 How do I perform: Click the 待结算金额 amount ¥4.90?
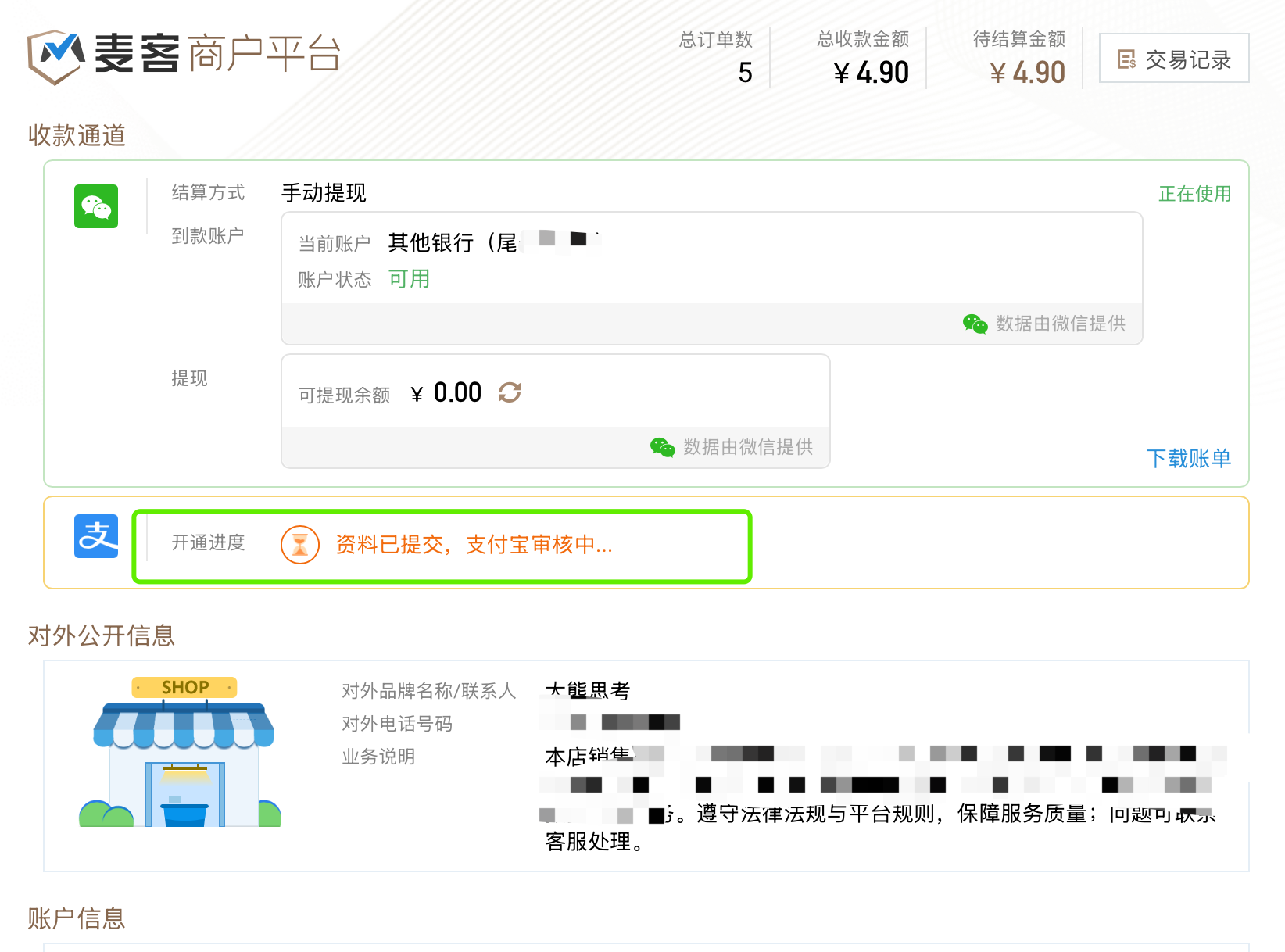1027,73
